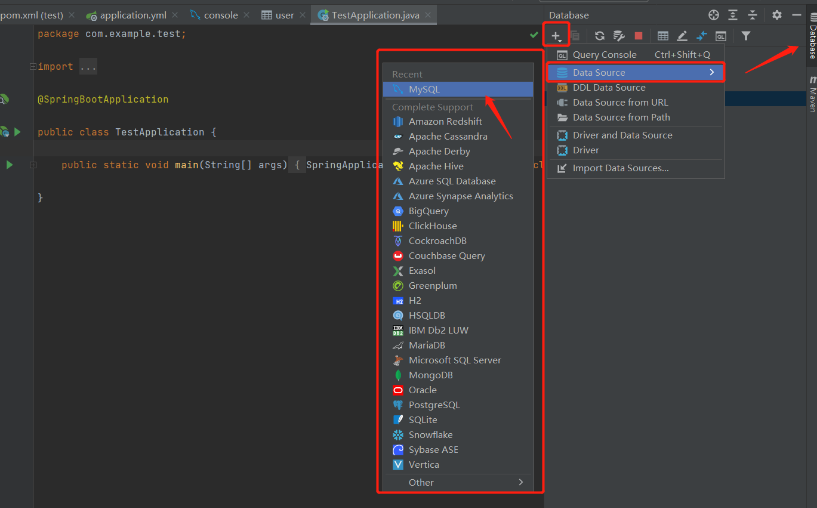Click Import Data Sources... option
Viewport: 817px width, 508px height.
pyautogui.click(x=620, y=168)
